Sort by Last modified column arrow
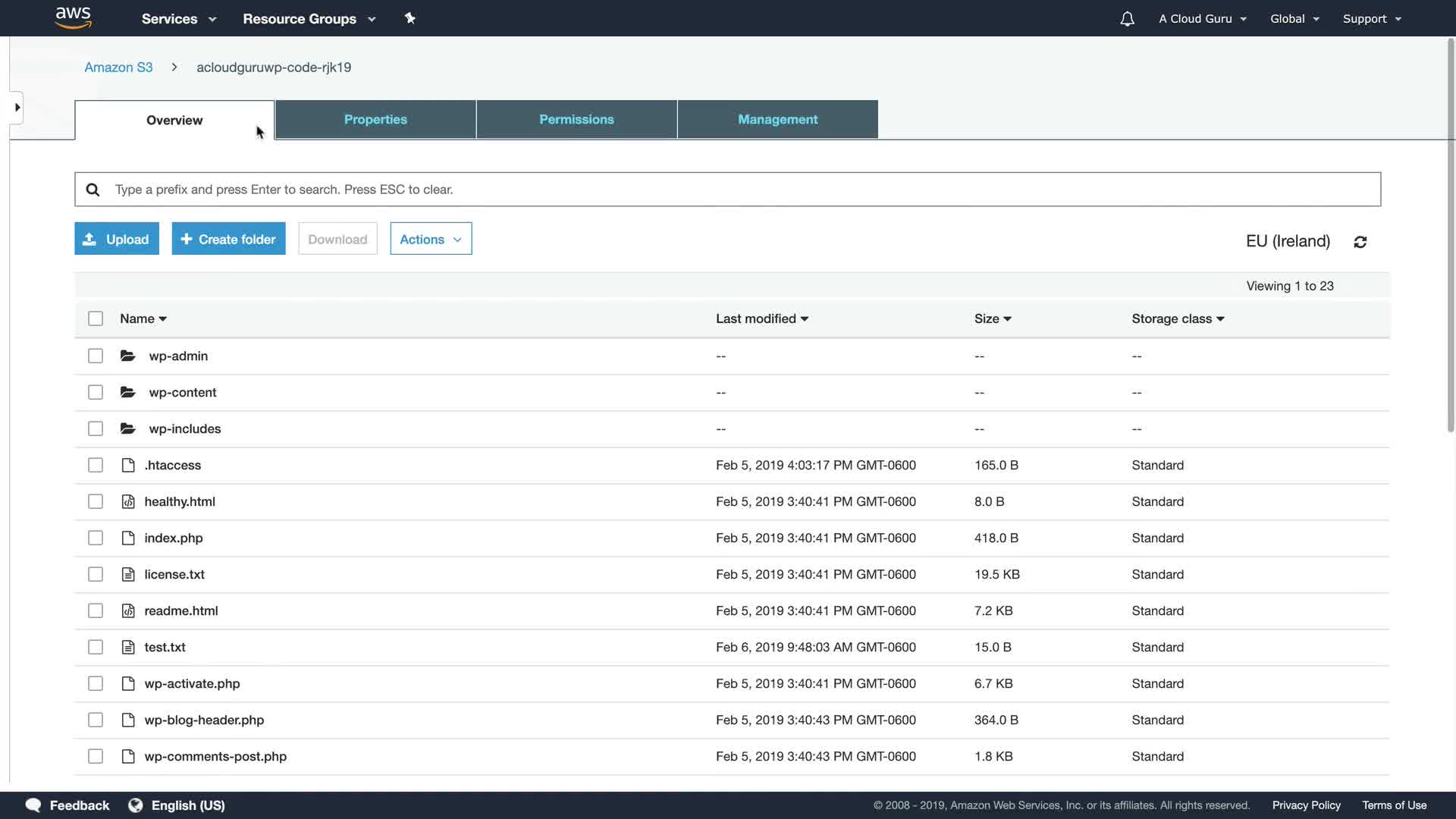The image size is (1456, 819). tap(805, 319)
